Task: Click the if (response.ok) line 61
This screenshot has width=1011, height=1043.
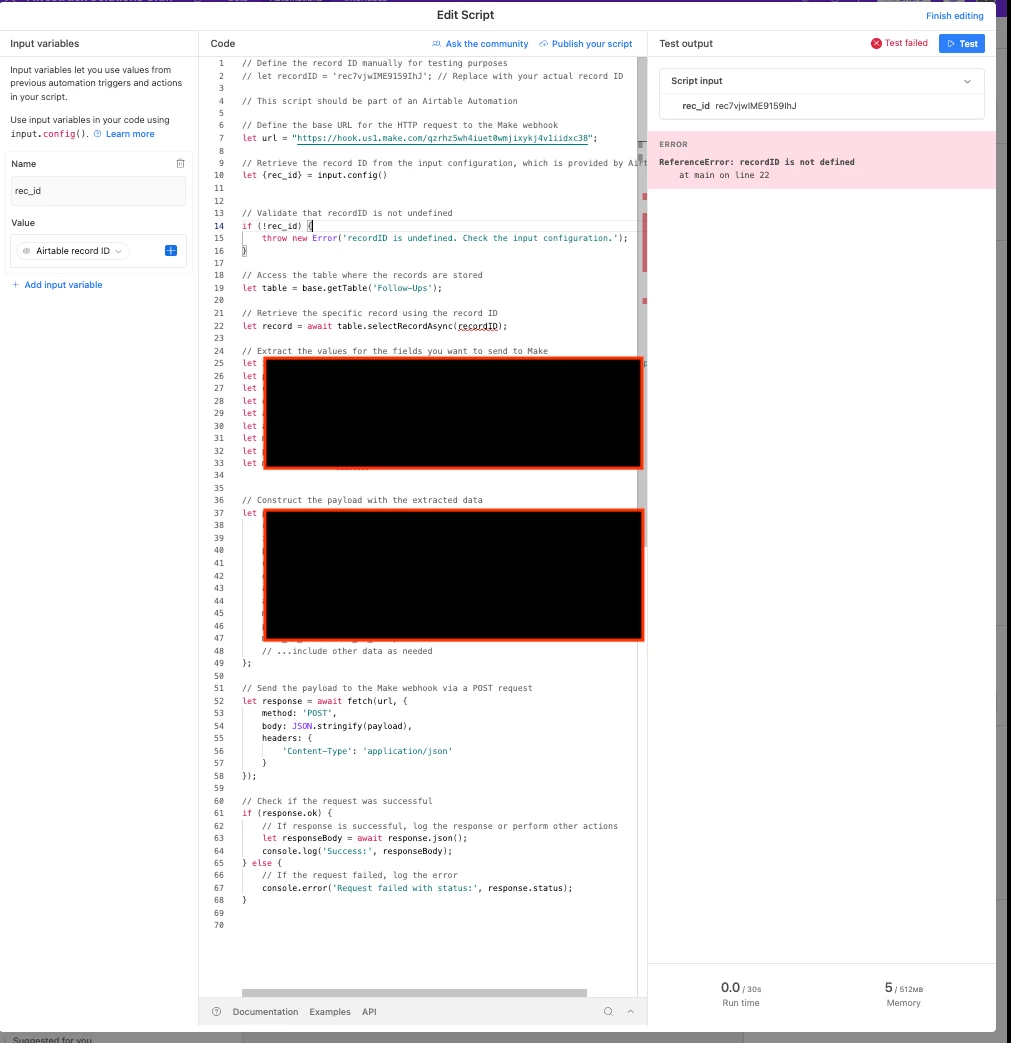Action: click(x=287, y=814)
